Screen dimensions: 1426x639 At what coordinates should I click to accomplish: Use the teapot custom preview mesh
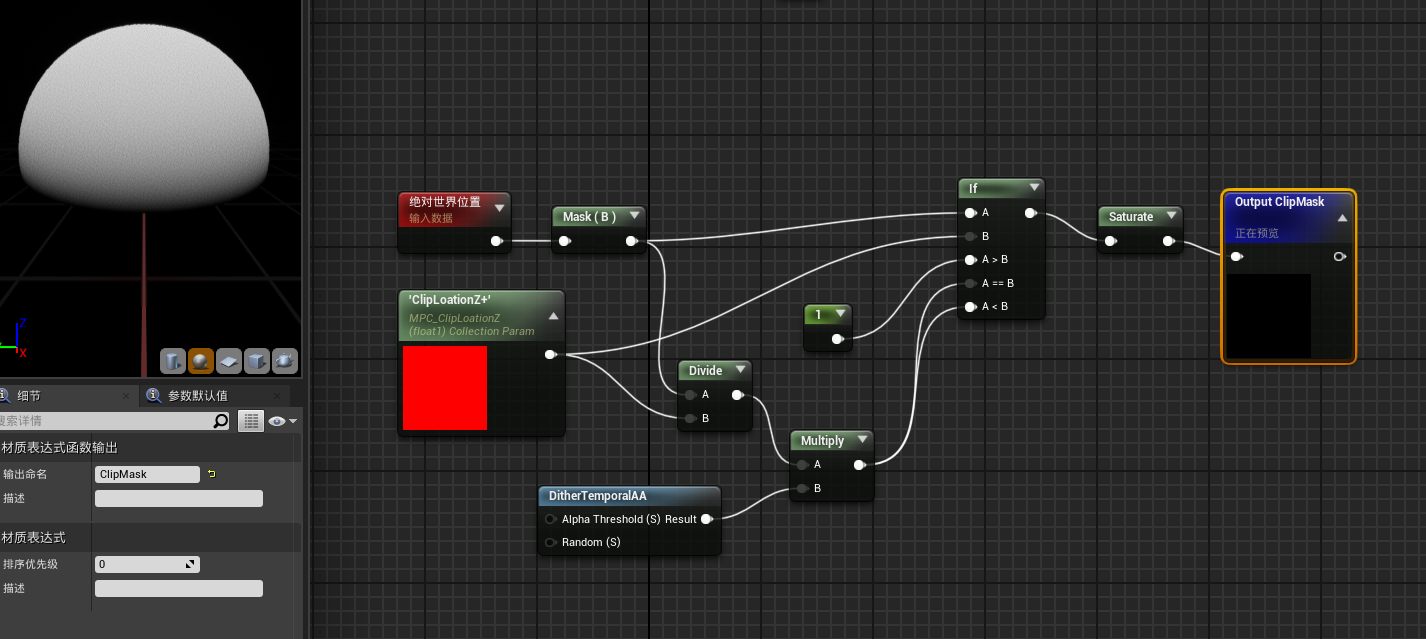click(285, 360)
